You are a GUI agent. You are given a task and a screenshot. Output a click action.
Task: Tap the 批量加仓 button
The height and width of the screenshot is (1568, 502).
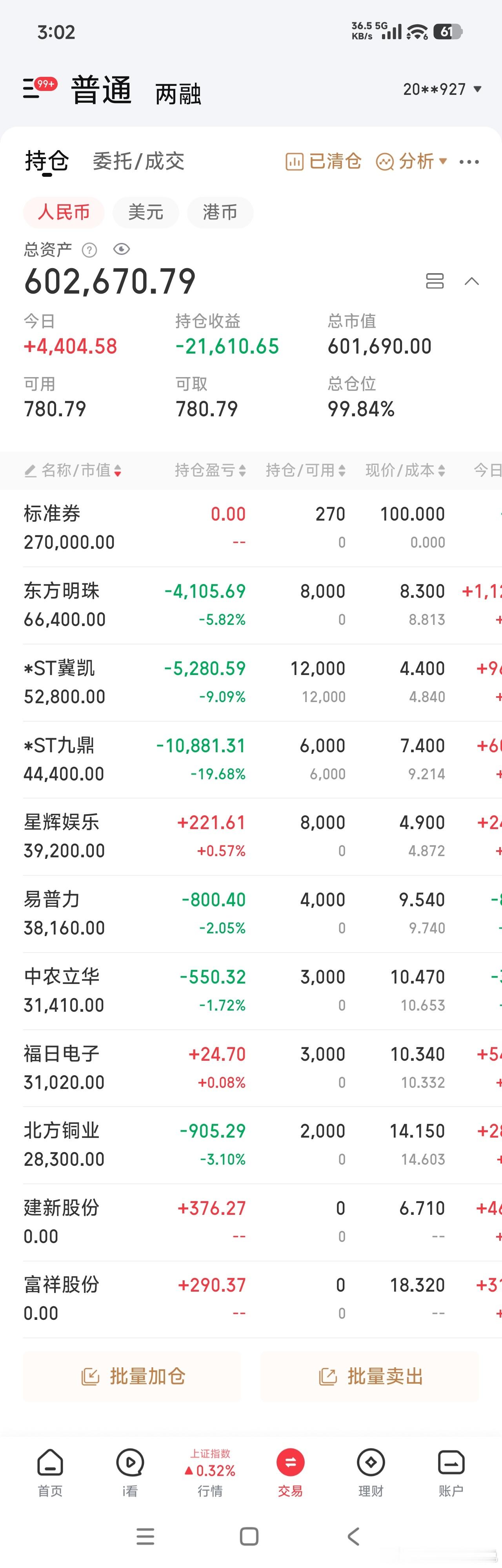click(x=132, y=1376)
